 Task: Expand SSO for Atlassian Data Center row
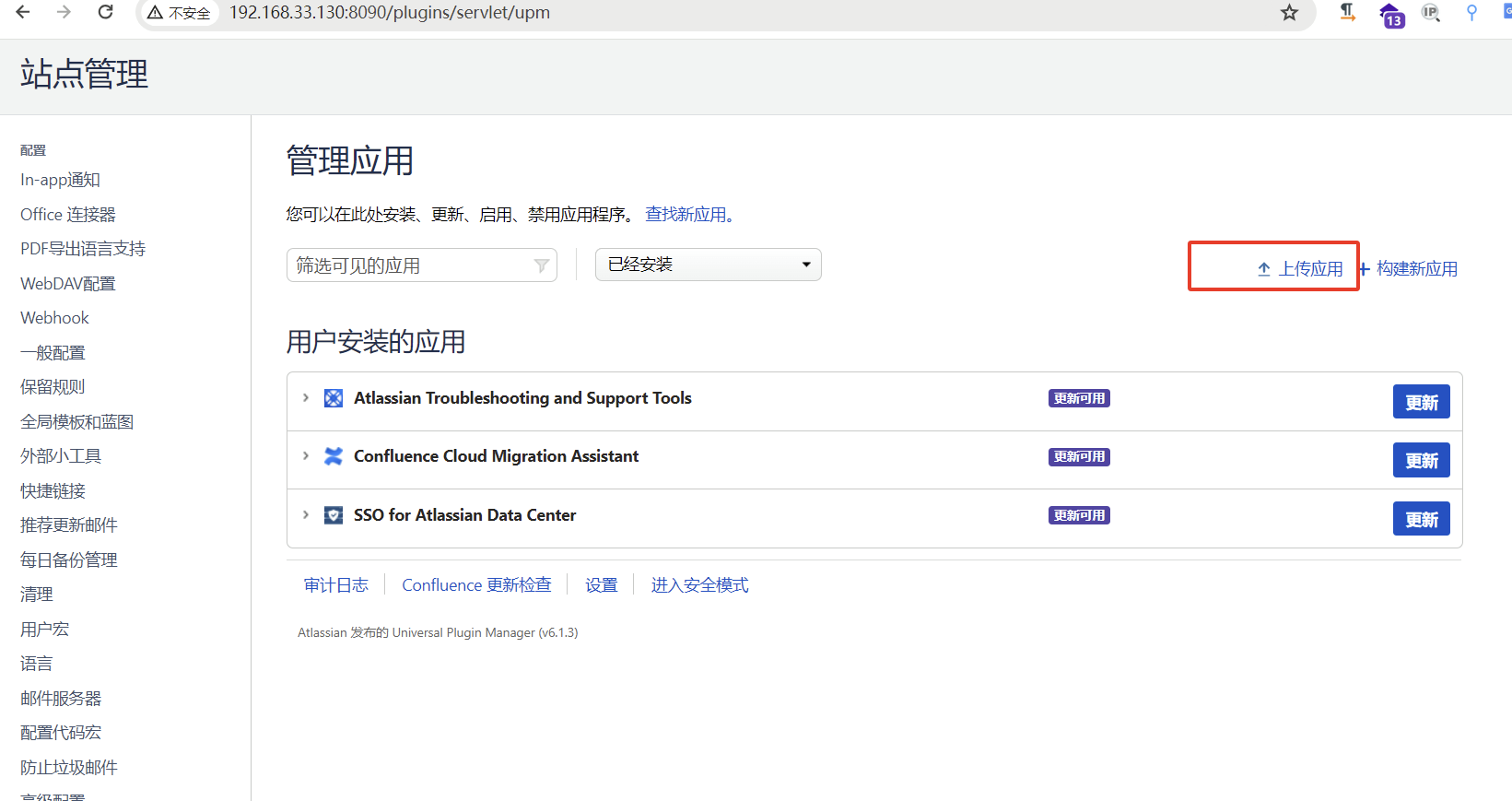[306, 515]
